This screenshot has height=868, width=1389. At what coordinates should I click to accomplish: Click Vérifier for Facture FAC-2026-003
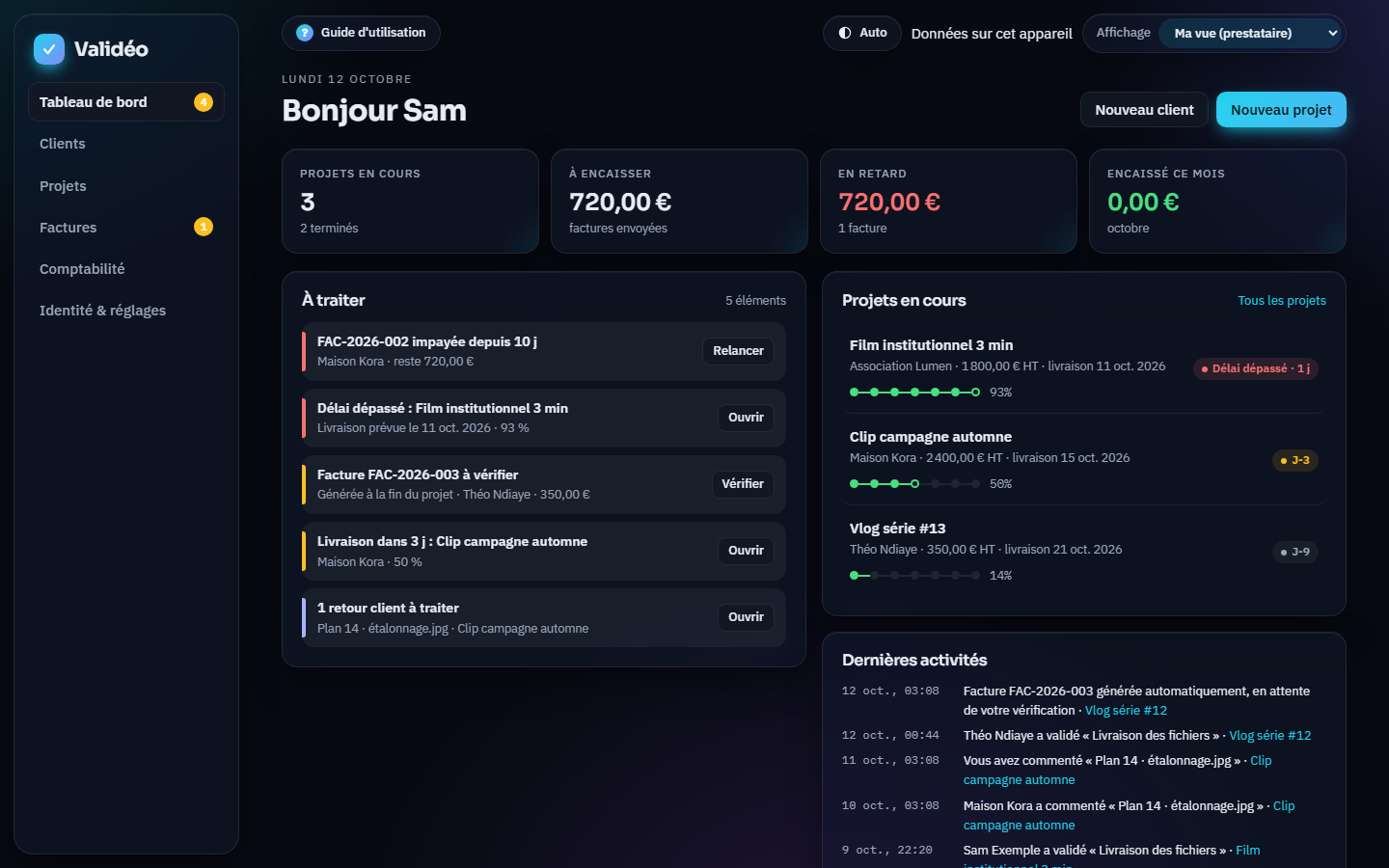tap(743, 484)
